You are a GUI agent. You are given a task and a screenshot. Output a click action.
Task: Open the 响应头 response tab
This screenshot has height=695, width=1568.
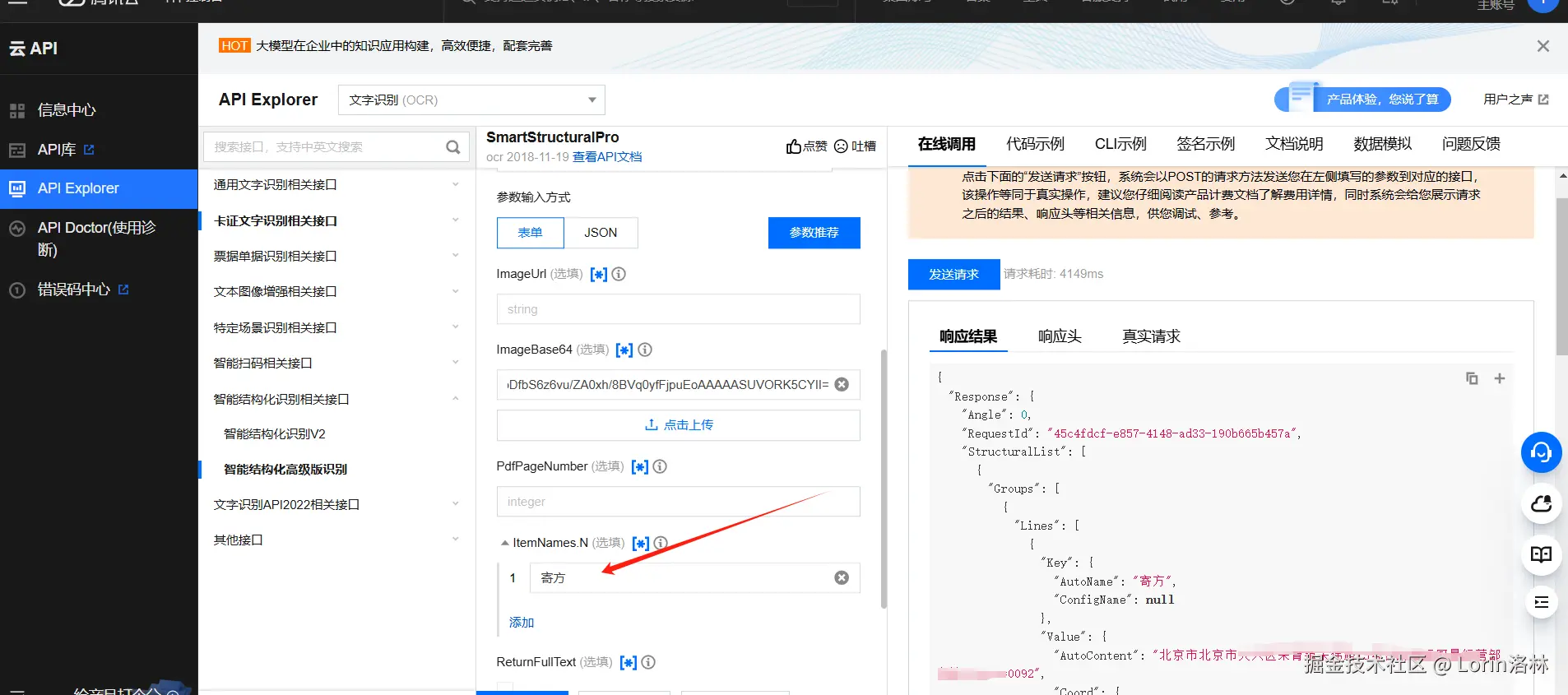coord(1060,336)
